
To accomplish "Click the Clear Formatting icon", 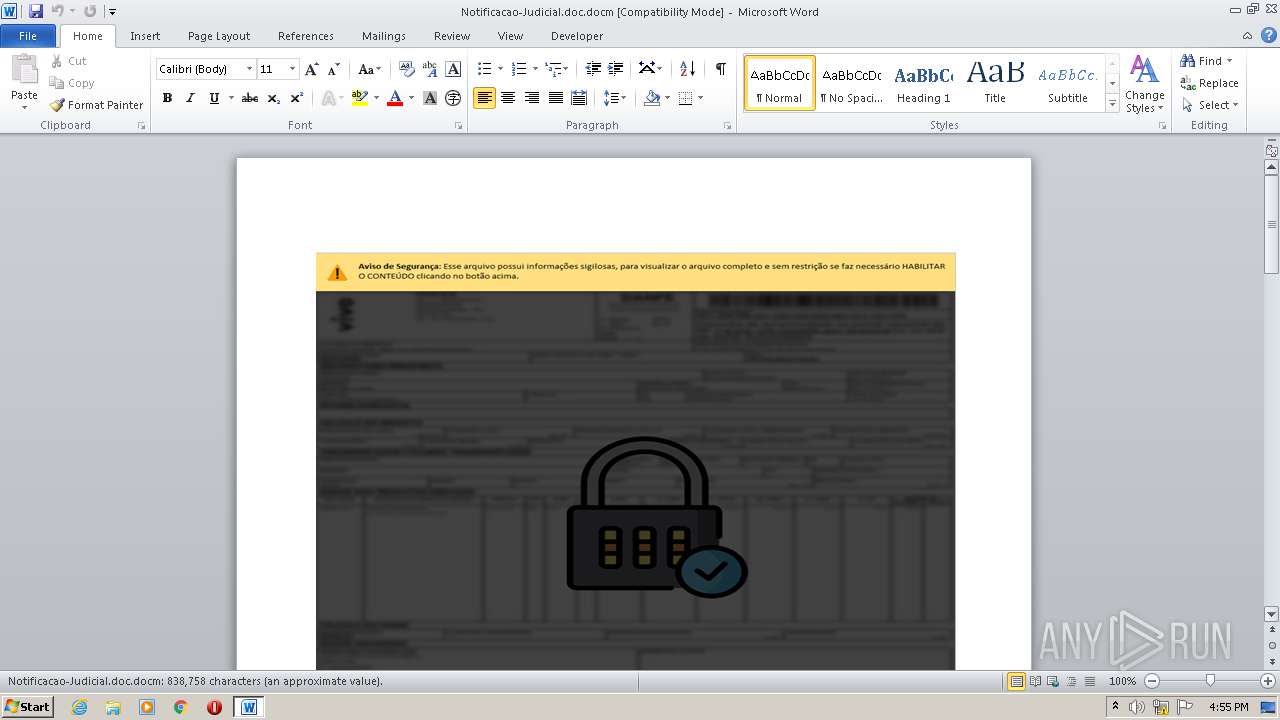I will point(407,69).
